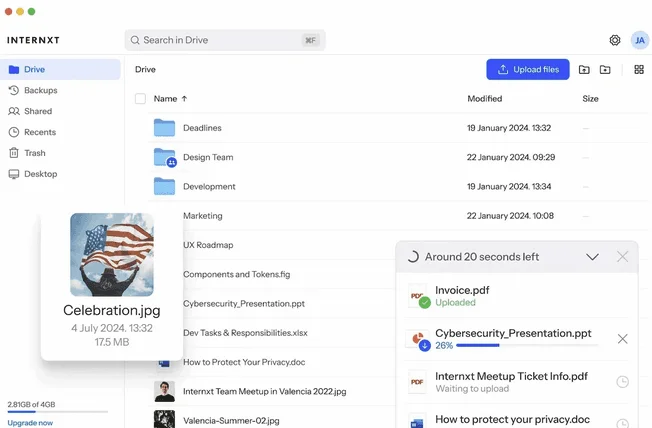Click the search magnifier icon

135,40
